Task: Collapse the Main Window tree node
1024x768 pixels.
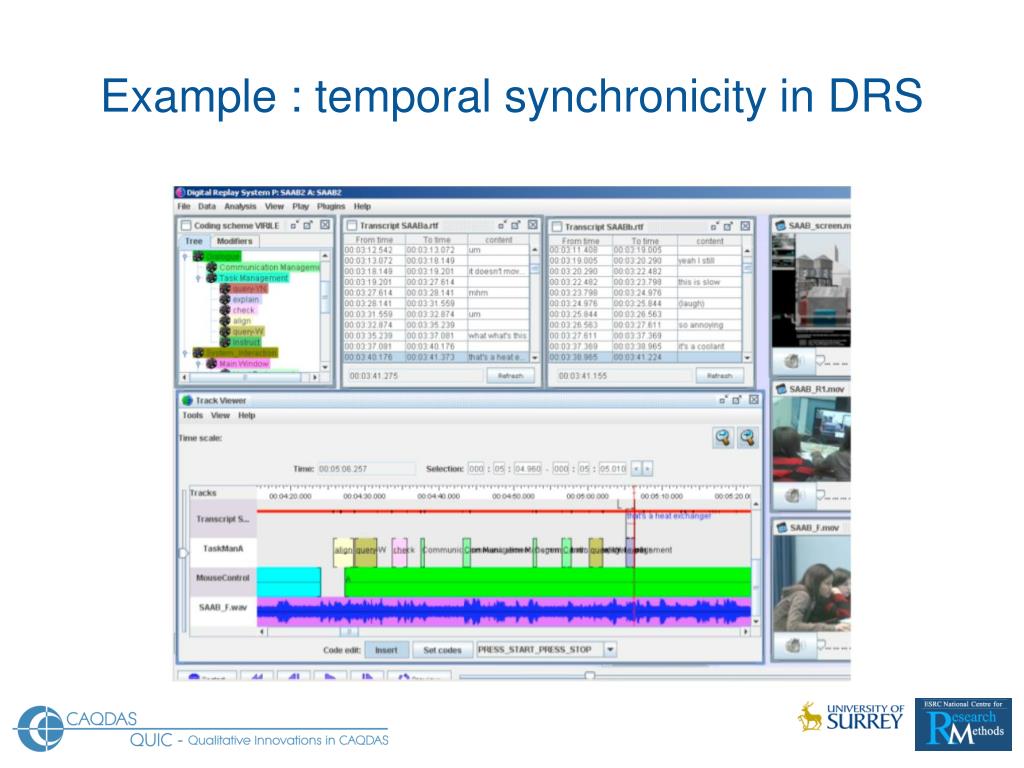Action: [198, 364]
